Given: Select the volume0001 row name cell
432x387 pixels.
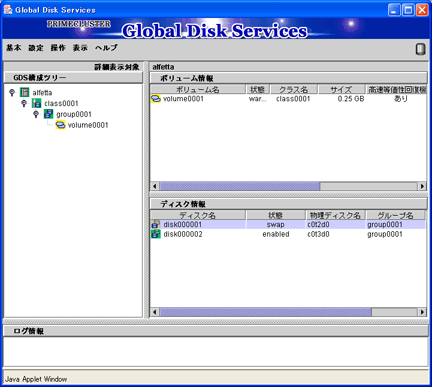Looking at the screenshot, I should tap(183, 99).
